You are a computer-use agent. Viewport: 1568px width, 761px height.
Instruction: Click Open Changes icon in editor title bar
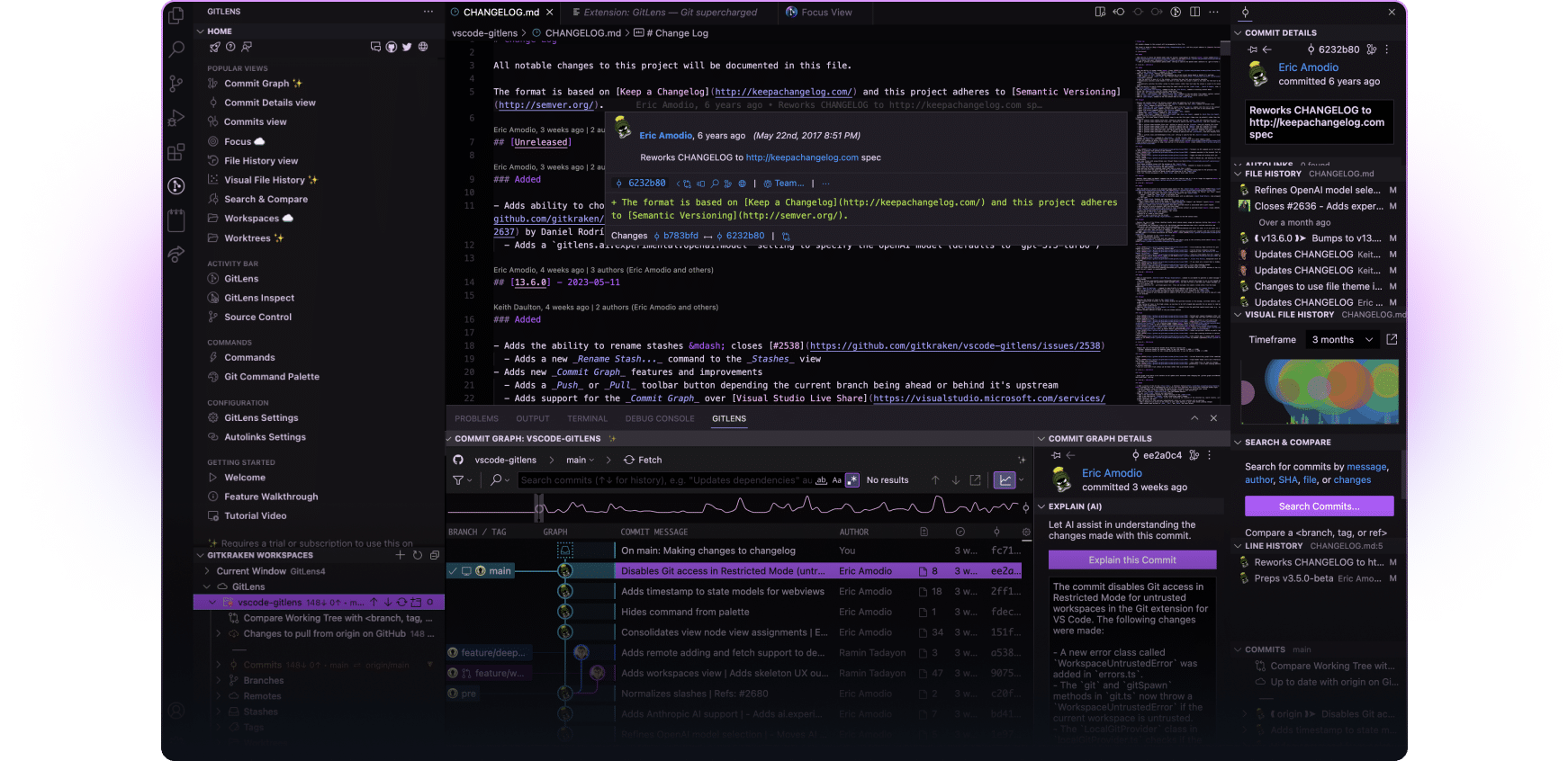pyautogui.click(x=1100, y=12)
